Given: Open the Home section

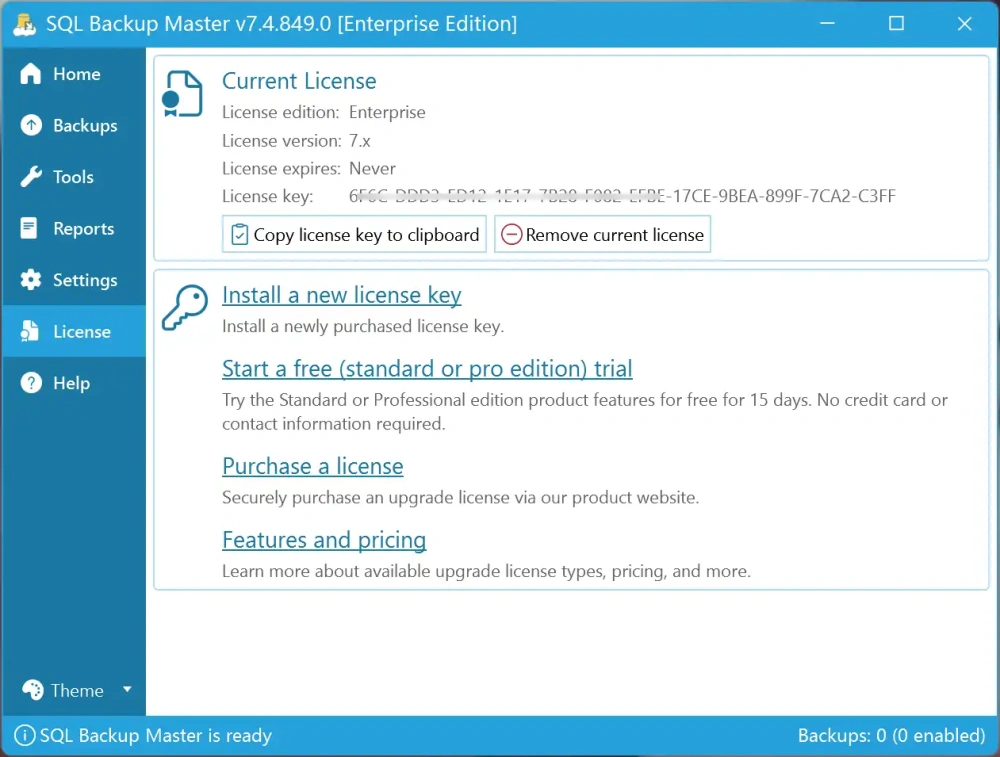Looking at the screenshot, I should click(x=77, y=74).
